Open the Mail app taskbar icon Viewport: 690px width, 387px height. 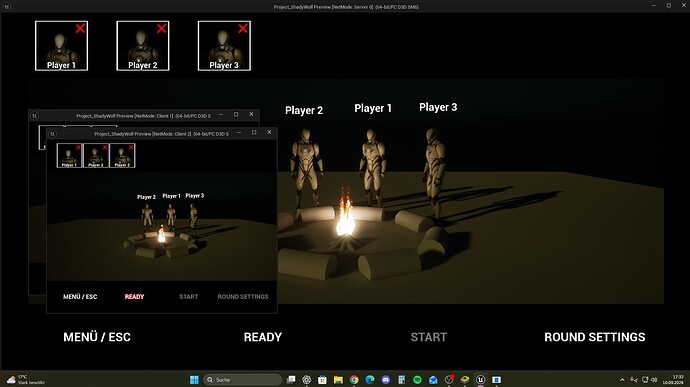433,380
